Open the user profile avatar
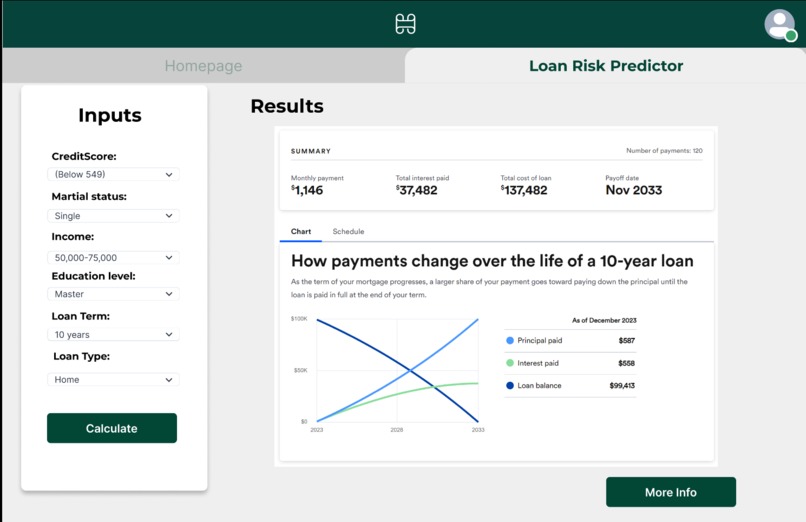Viewport: 806px width, 522px height. pyautogui.click(x=780, y=25)
